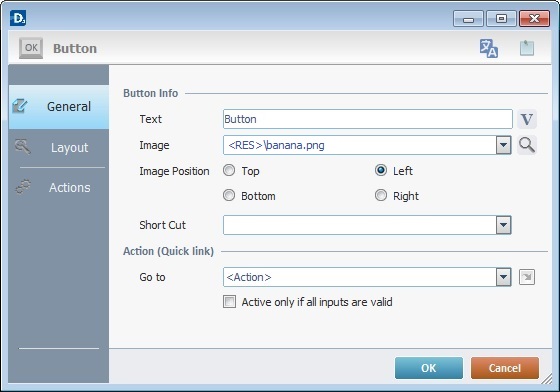
Task: Expand the Go to action dropdown
Action: (504, 277)
